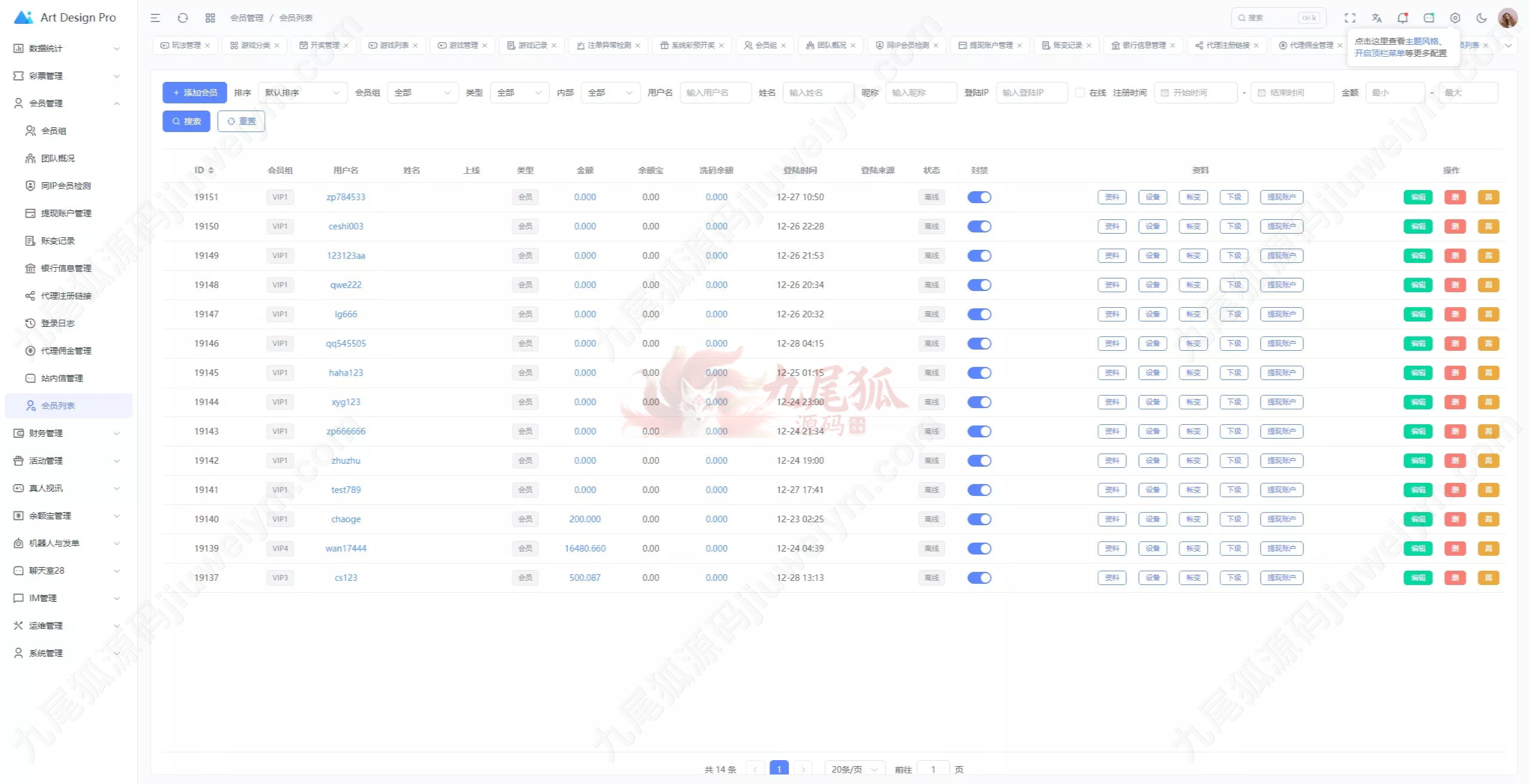The image size is (1530, 784).
Task: Click the refresh page icon in the header
Action: click(x=183, y=18)
